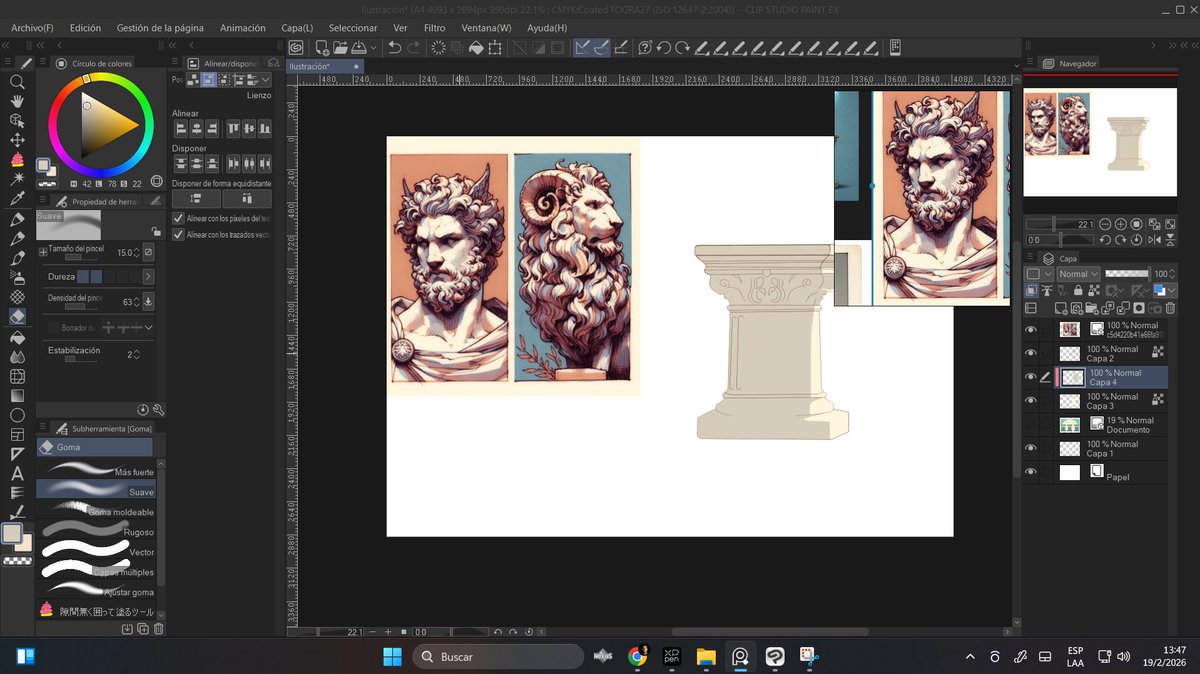
Task: Toggle the Borrador de checkbox
Action: pyautogui.click(x=54, y=327)
